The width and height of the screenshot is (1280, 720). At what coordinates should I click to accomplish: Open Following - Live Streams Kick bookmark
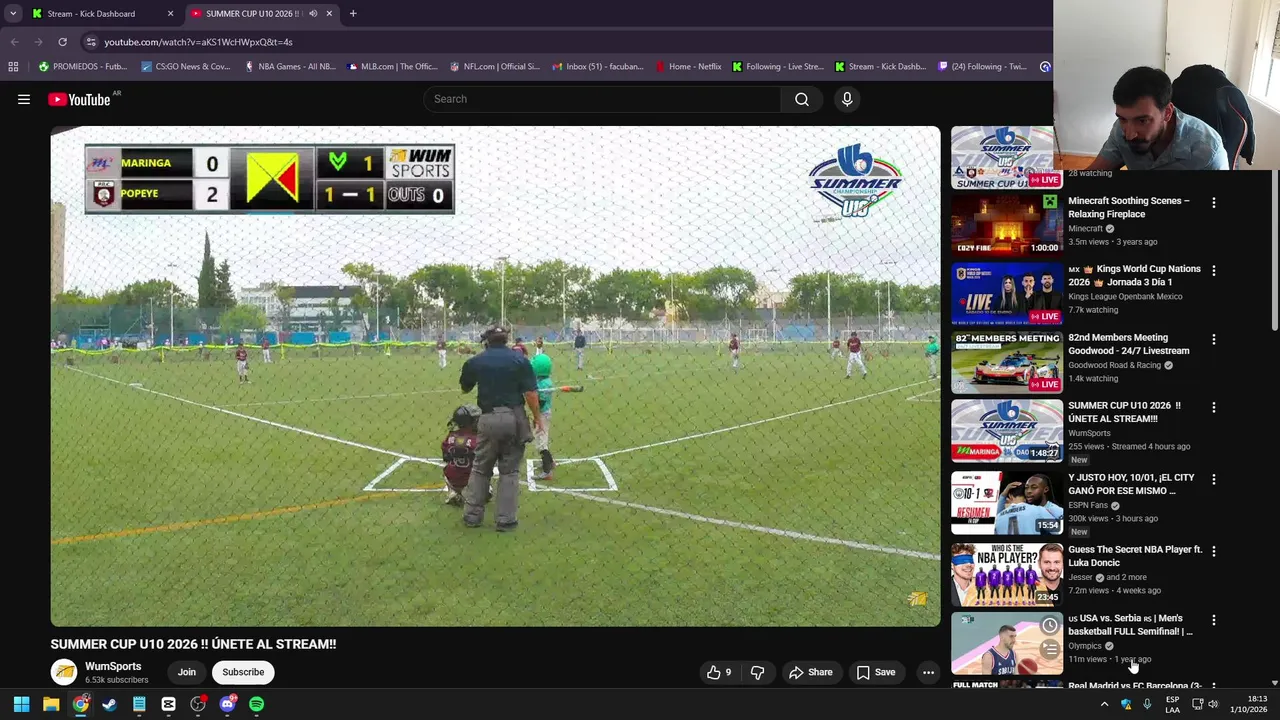(x=778, y=67)
